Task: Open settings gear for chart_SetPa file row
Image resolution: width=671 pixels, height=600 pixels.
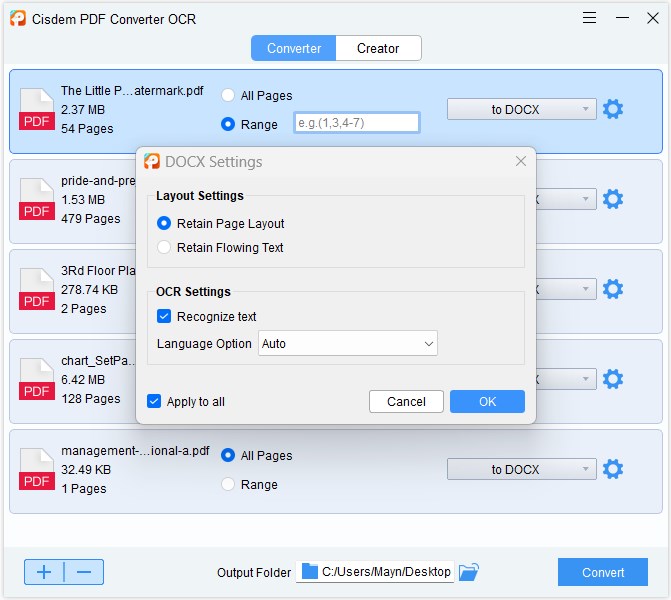Action: pos(613,379)
